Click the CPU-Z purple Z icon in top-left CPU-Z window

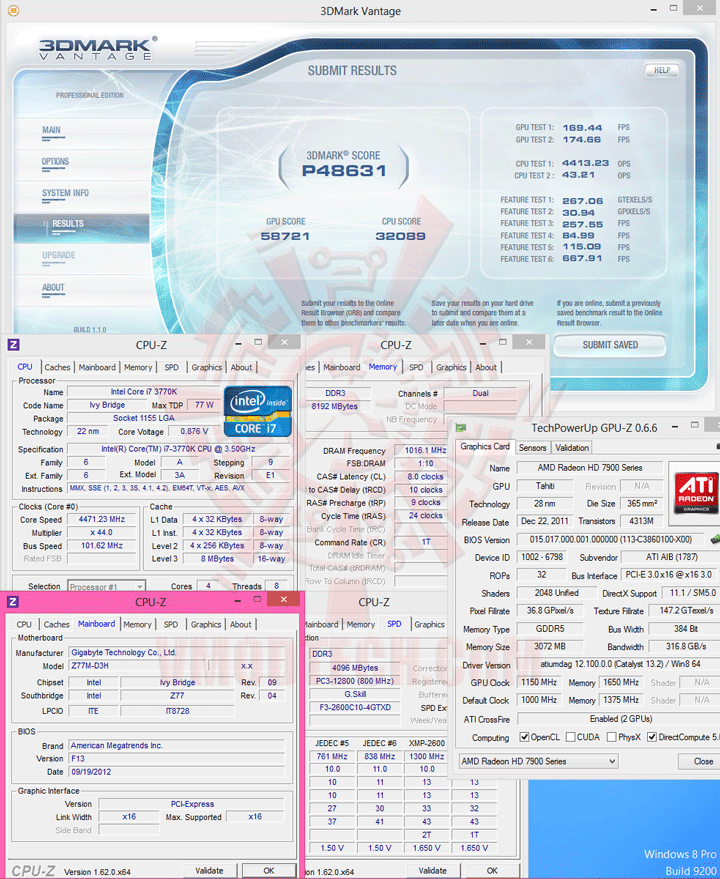[13, 345]
